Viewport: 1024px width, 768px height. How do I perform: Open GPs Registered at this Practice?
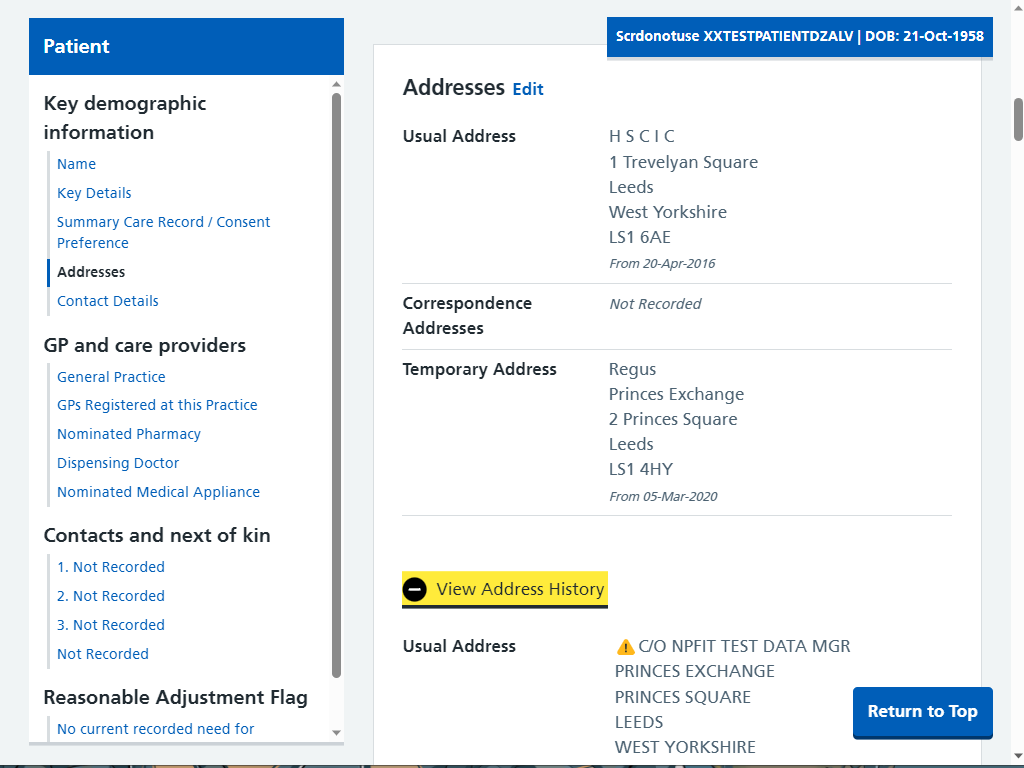point(157,405)
